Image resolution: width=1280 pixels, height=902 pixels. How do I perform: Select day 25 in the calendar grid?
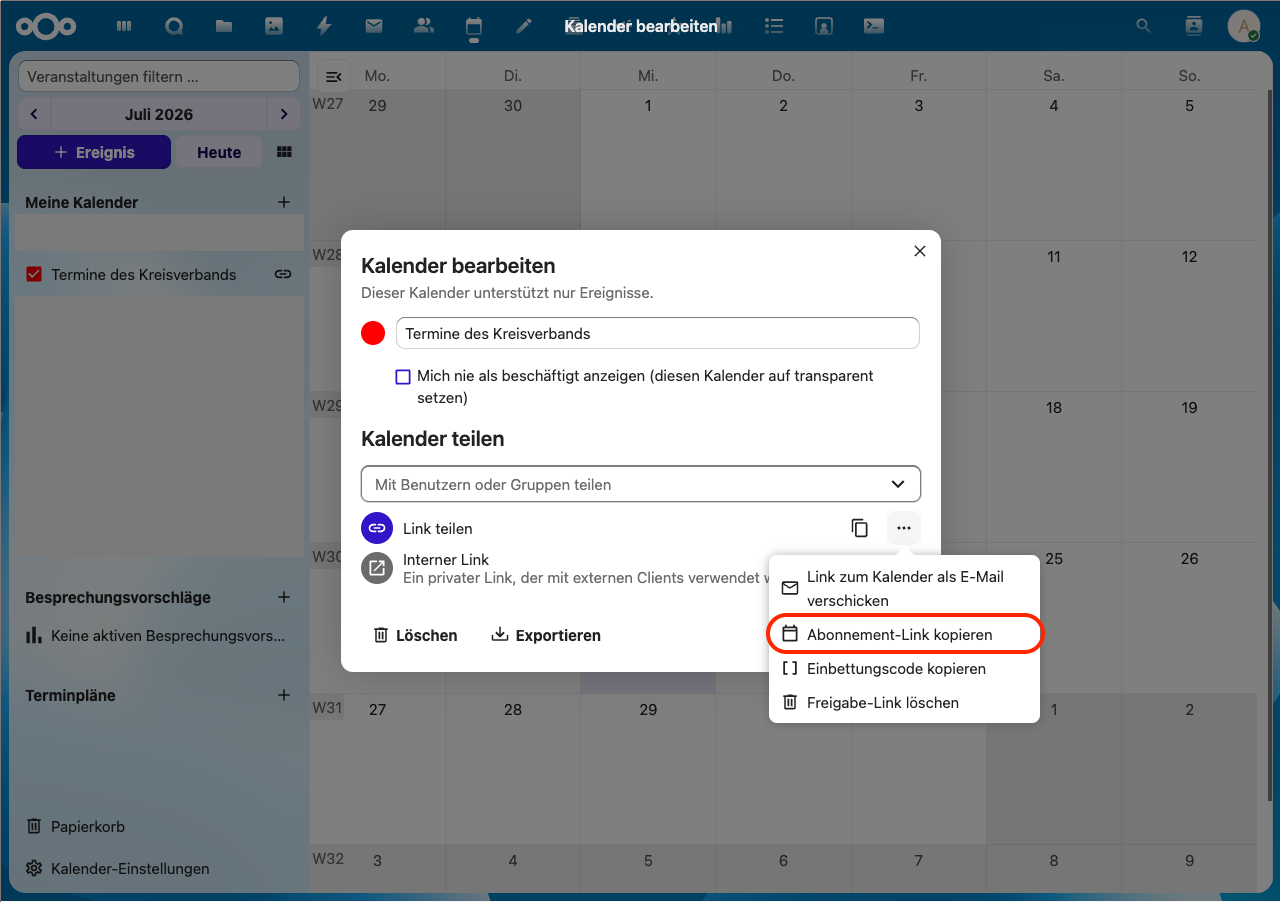point(1054,559)
